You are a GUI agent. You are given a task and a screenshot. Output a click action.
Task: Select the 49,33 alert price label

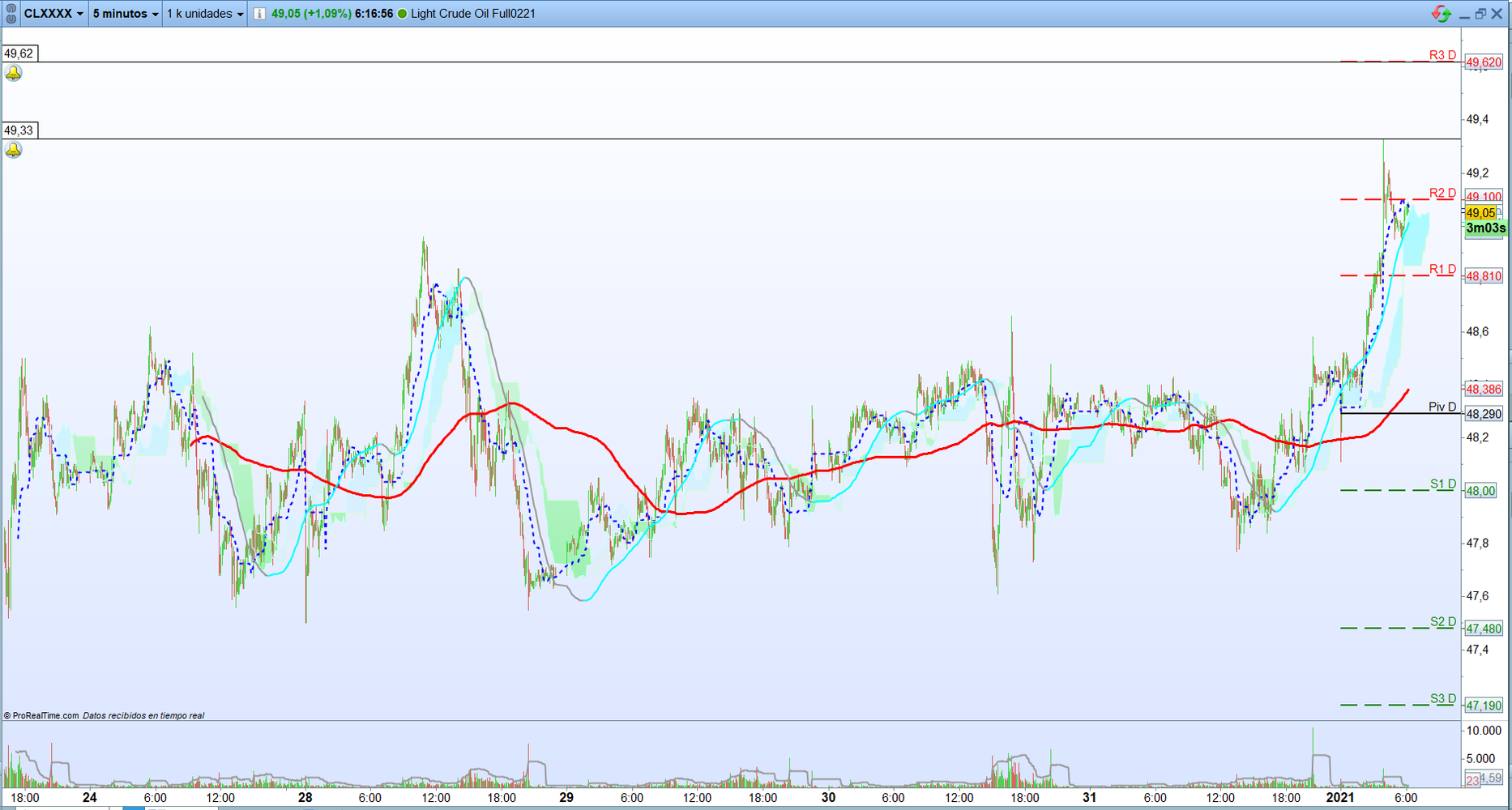coord(19,130)
